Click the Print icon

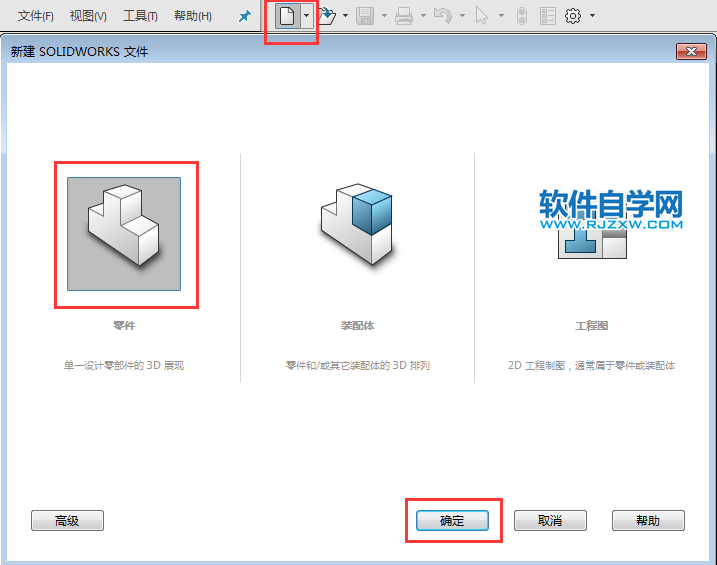click(x=404, y=16)
